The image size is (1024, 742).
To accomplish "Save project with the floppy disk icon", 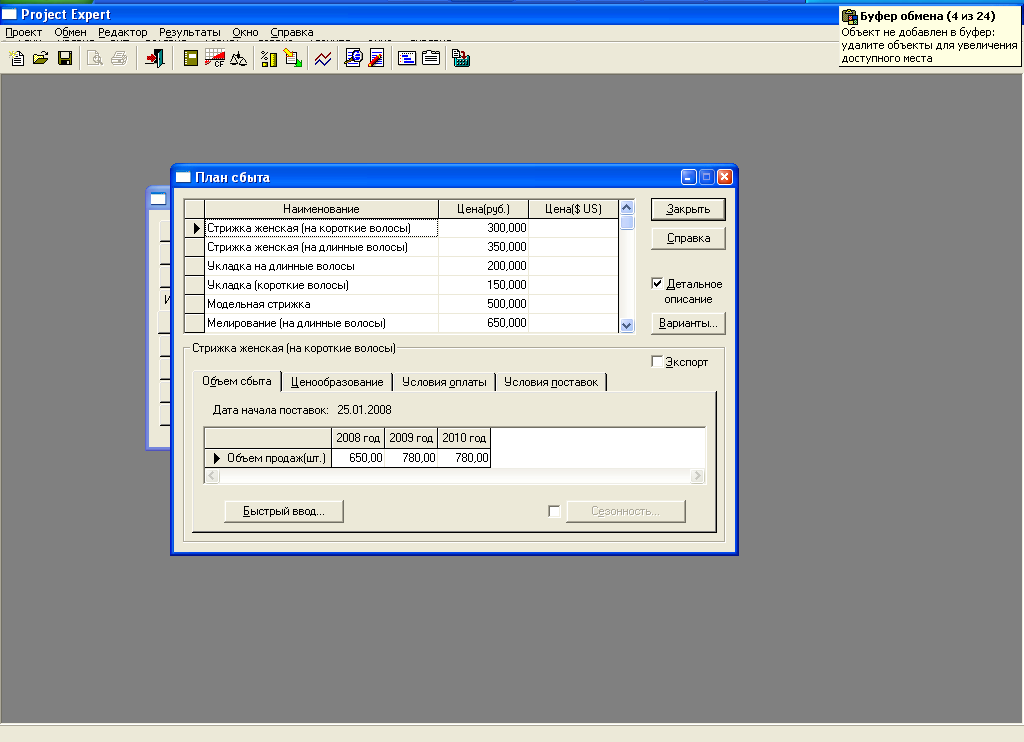I will point(65,59).
